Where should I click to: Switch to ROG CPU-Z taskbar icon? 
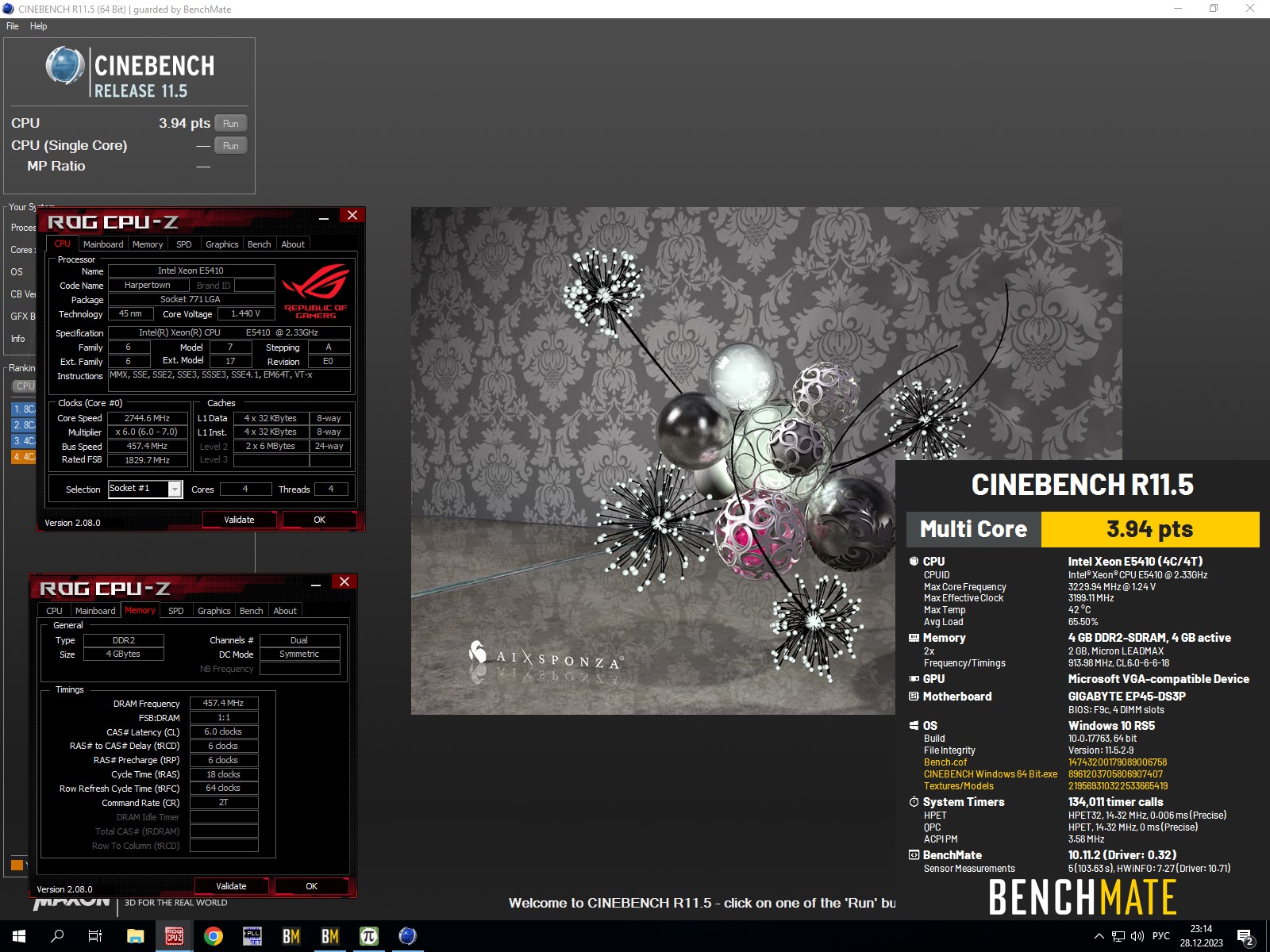coord(175,936)
